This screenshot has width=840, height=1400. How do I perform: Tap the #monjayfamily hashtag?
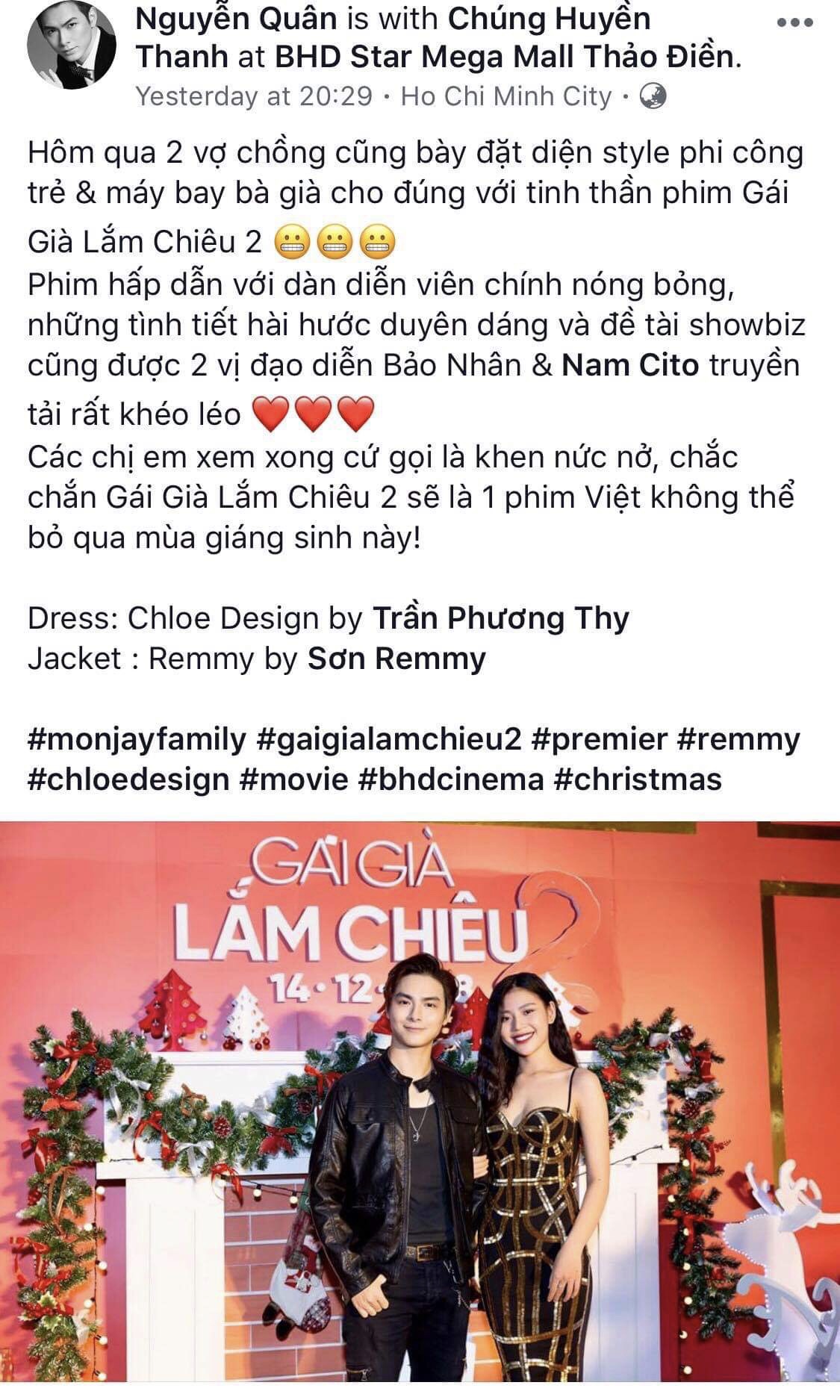(x=137, y=739)
